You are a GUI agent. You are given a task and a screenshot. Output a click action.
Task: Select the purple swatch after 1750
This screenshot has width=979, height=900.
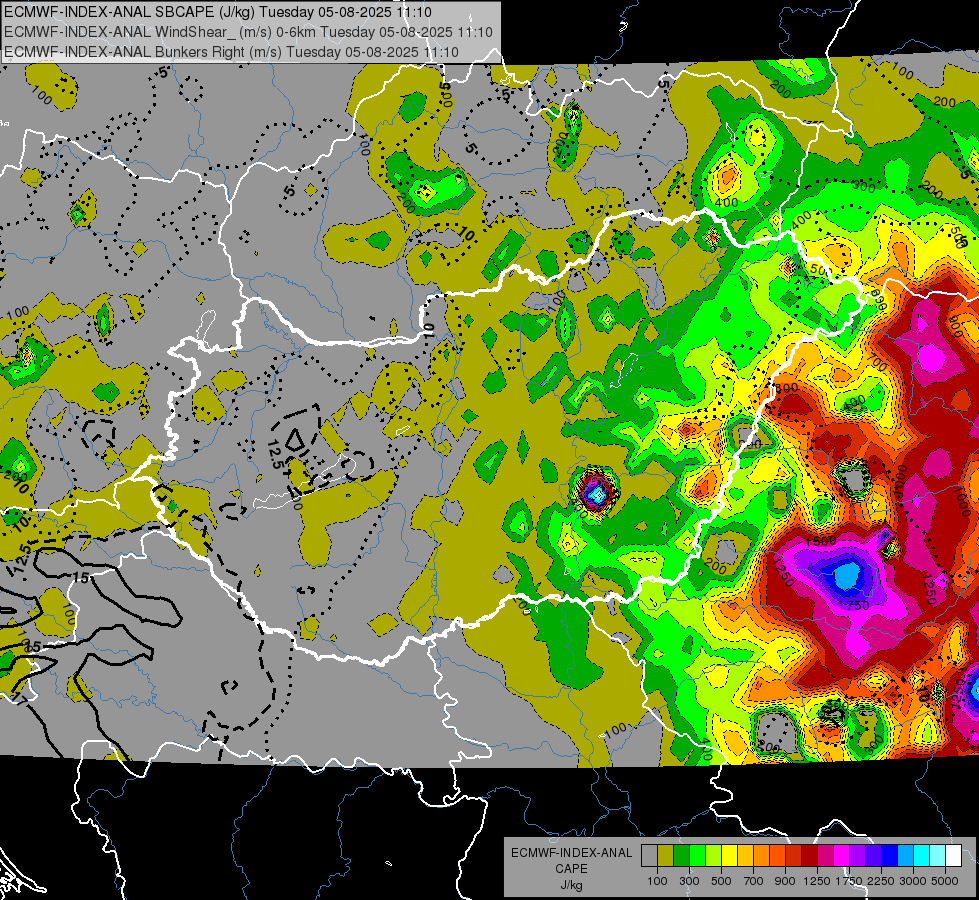[x=857, y=856]
